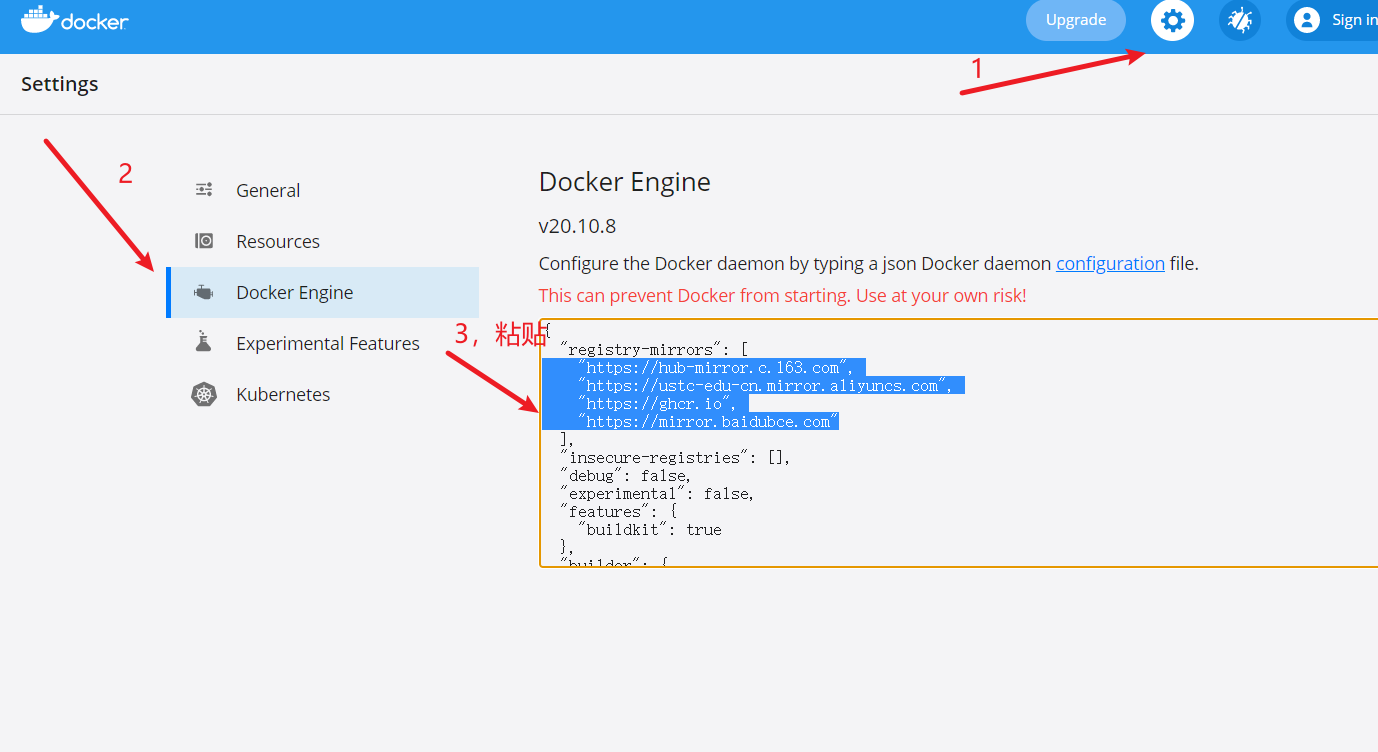Click the Docker Engine whale icon
The width and height of the screenshot is (1378, 752).
click(x=204, y=292)
